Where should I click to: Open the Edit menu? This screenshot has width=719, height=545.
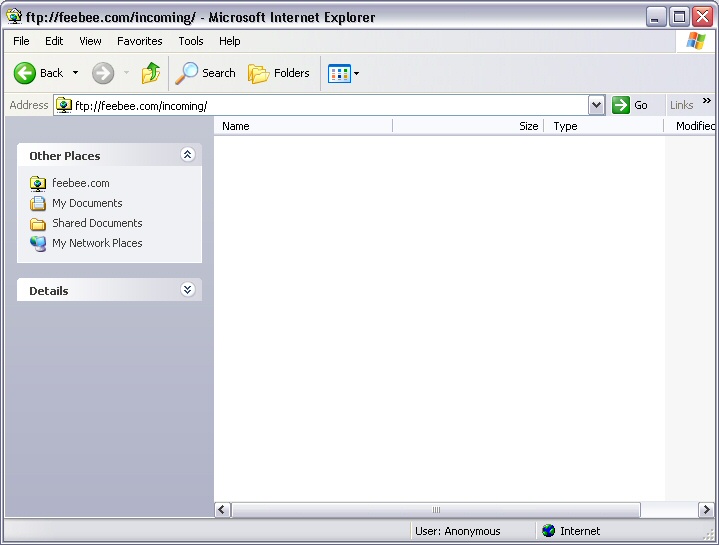(x=54, y=41)
